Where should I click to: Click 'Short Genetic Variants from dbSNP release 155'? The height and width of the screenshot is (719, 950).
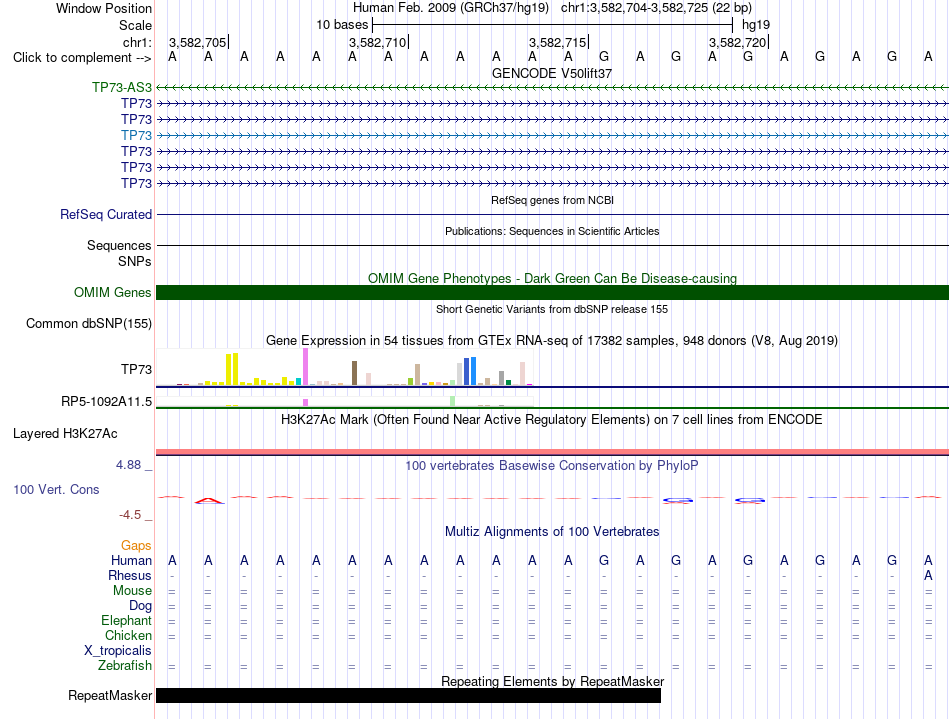click(552, 309)
